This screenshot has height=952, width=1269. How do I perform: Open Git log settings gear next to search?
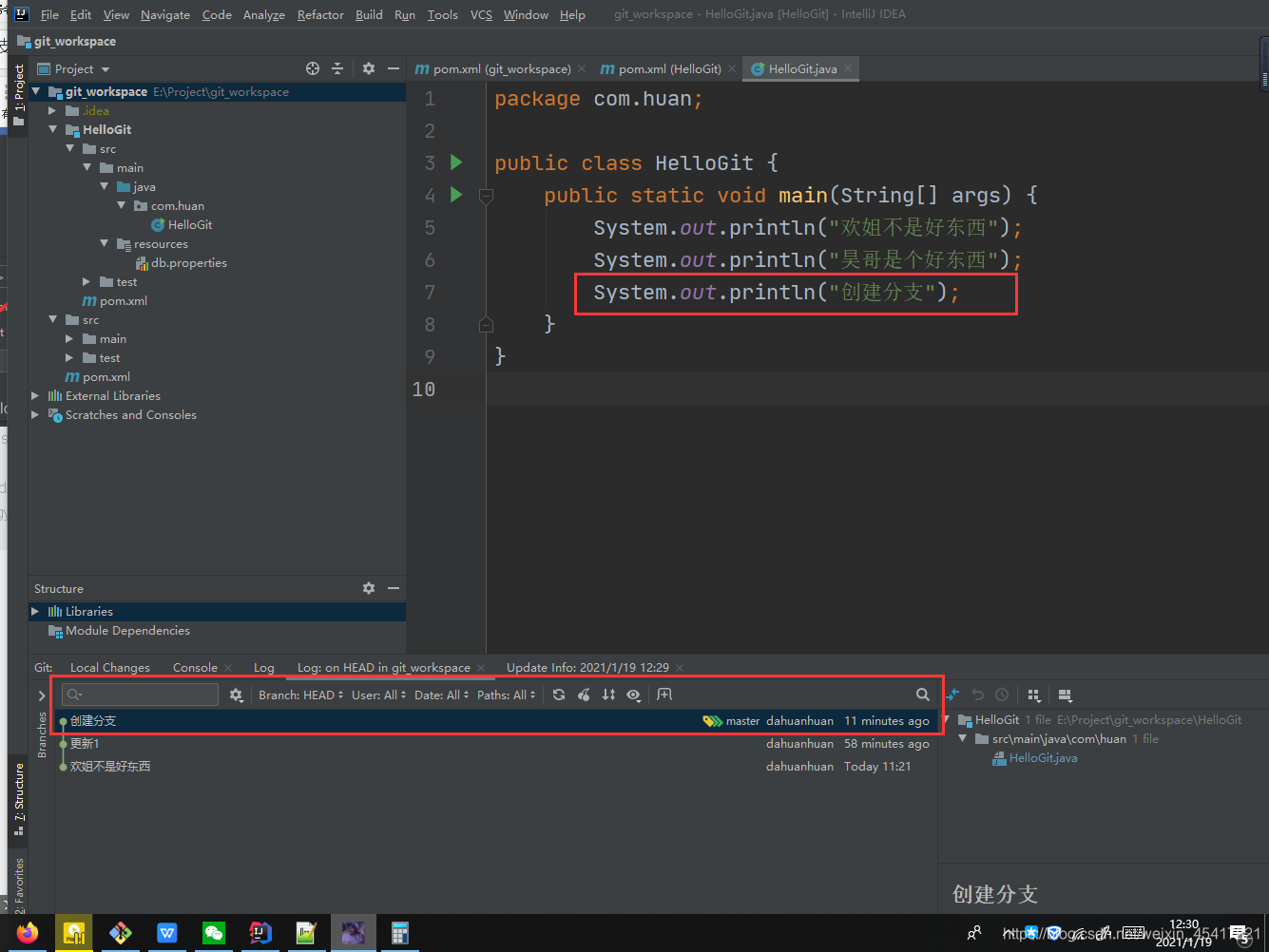(x=237, y=695)
